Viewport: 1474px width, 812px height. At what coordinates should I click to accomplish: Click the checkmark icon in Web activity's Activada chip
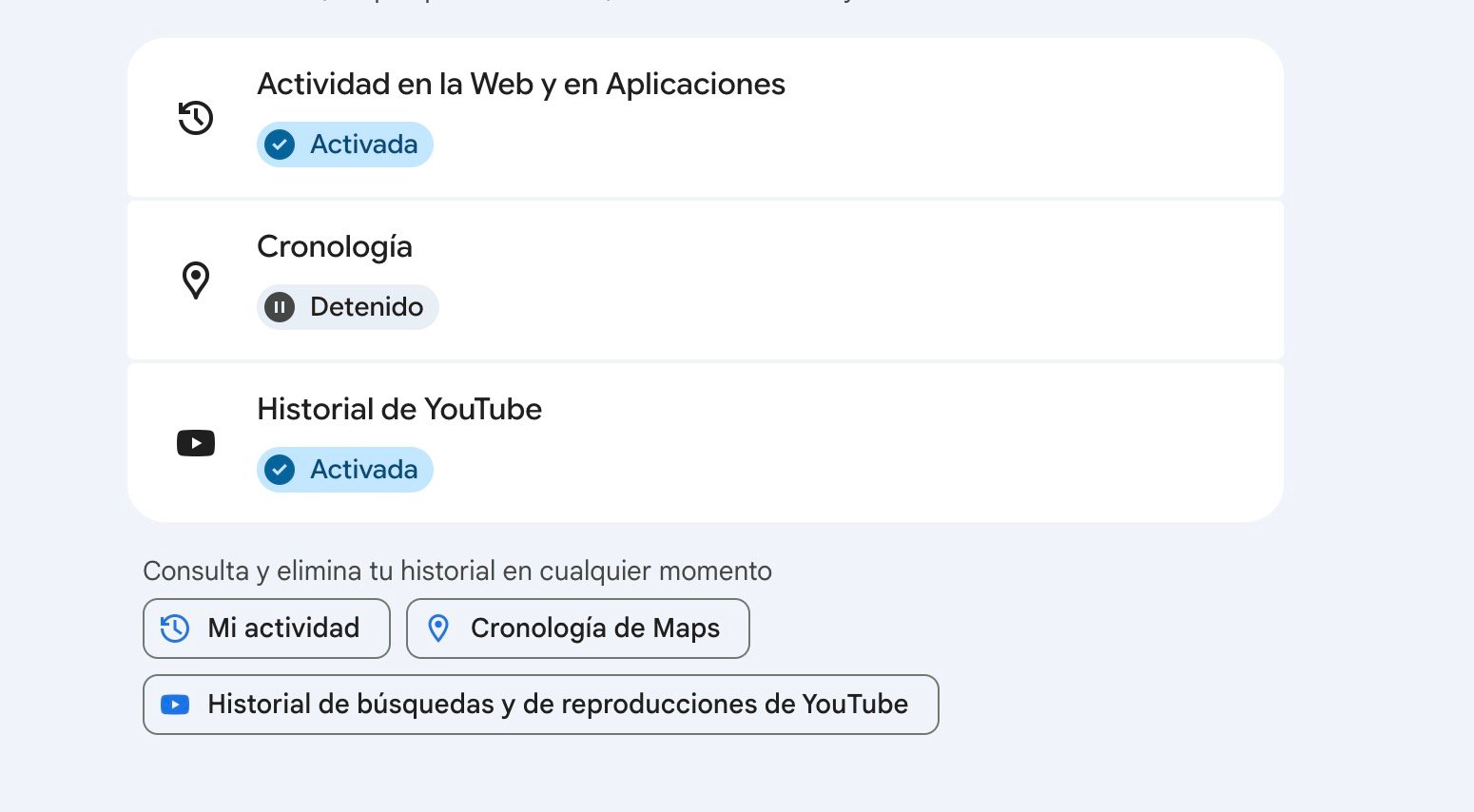pos(280,145)
